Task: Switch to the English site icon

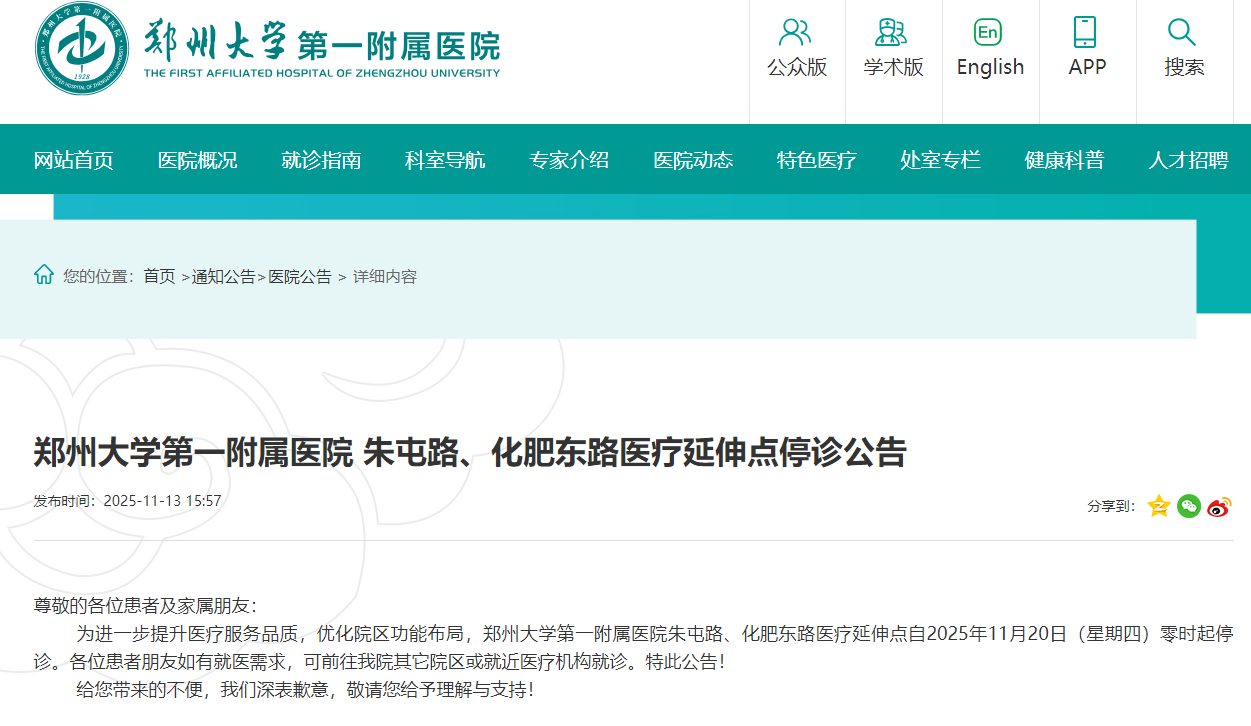Action: coord(989,33)
